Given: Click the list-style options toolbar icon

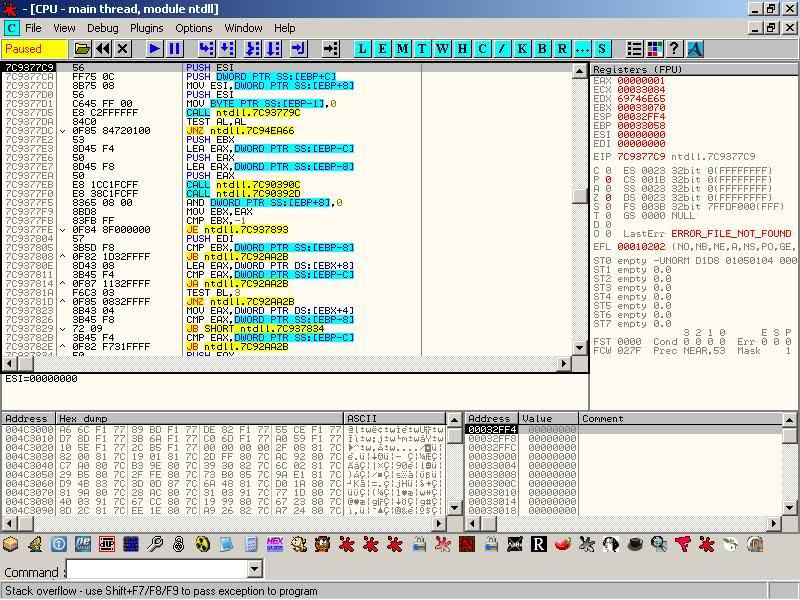Looking at the screenshot, I should (634, 48).
